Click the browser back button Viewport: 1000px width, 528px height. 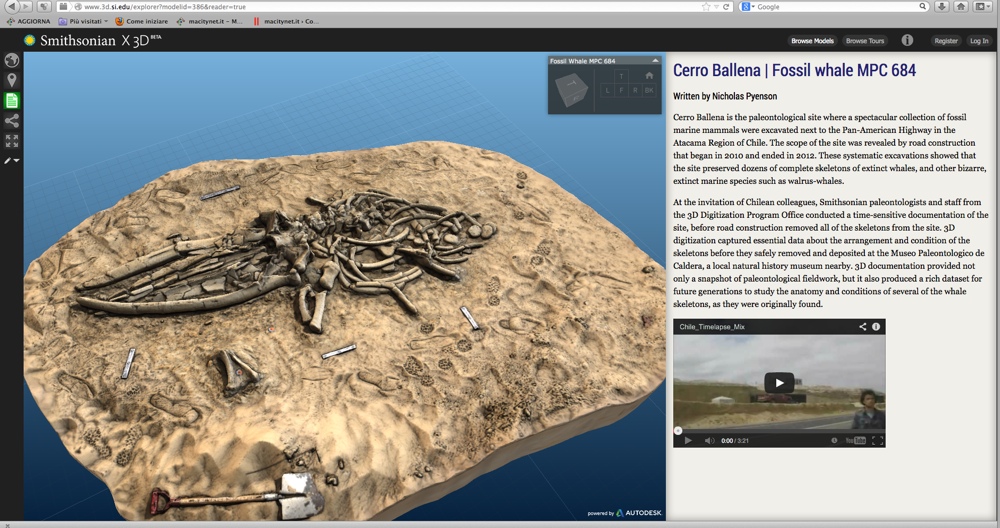(10, 6)
